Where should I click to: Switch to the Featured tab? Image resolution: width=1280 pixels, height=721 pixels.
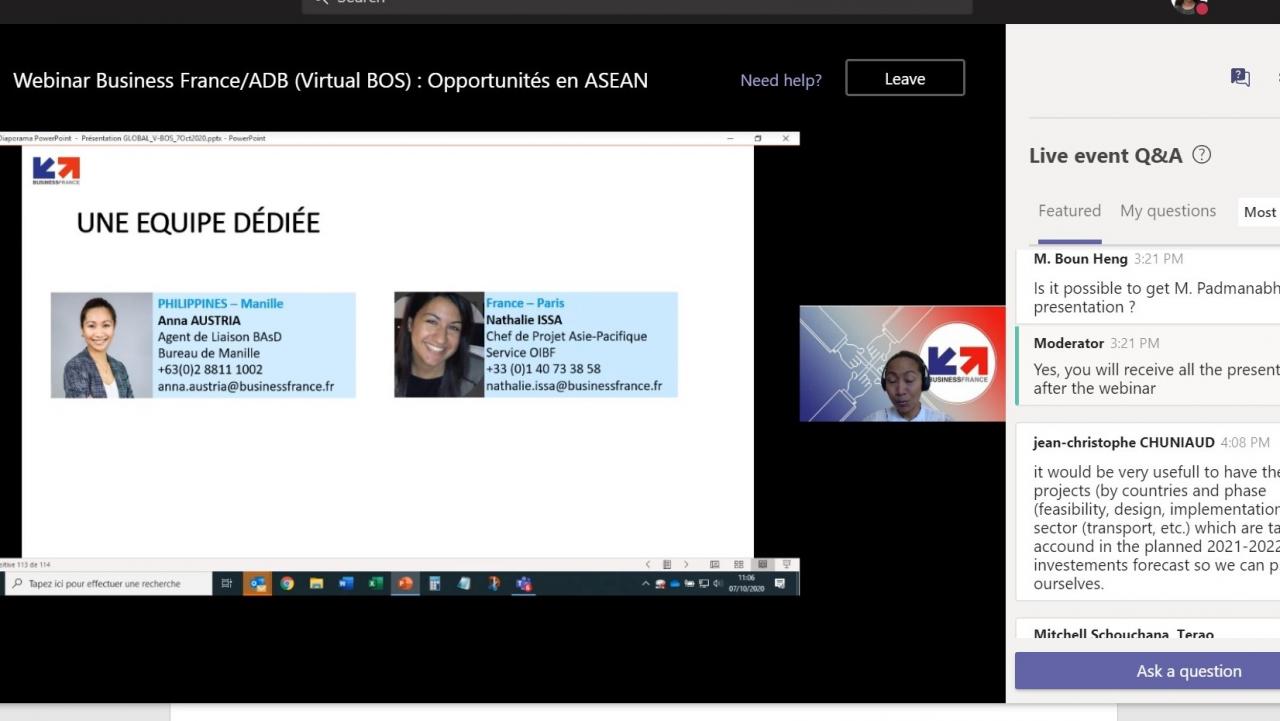click(1069, 211)
